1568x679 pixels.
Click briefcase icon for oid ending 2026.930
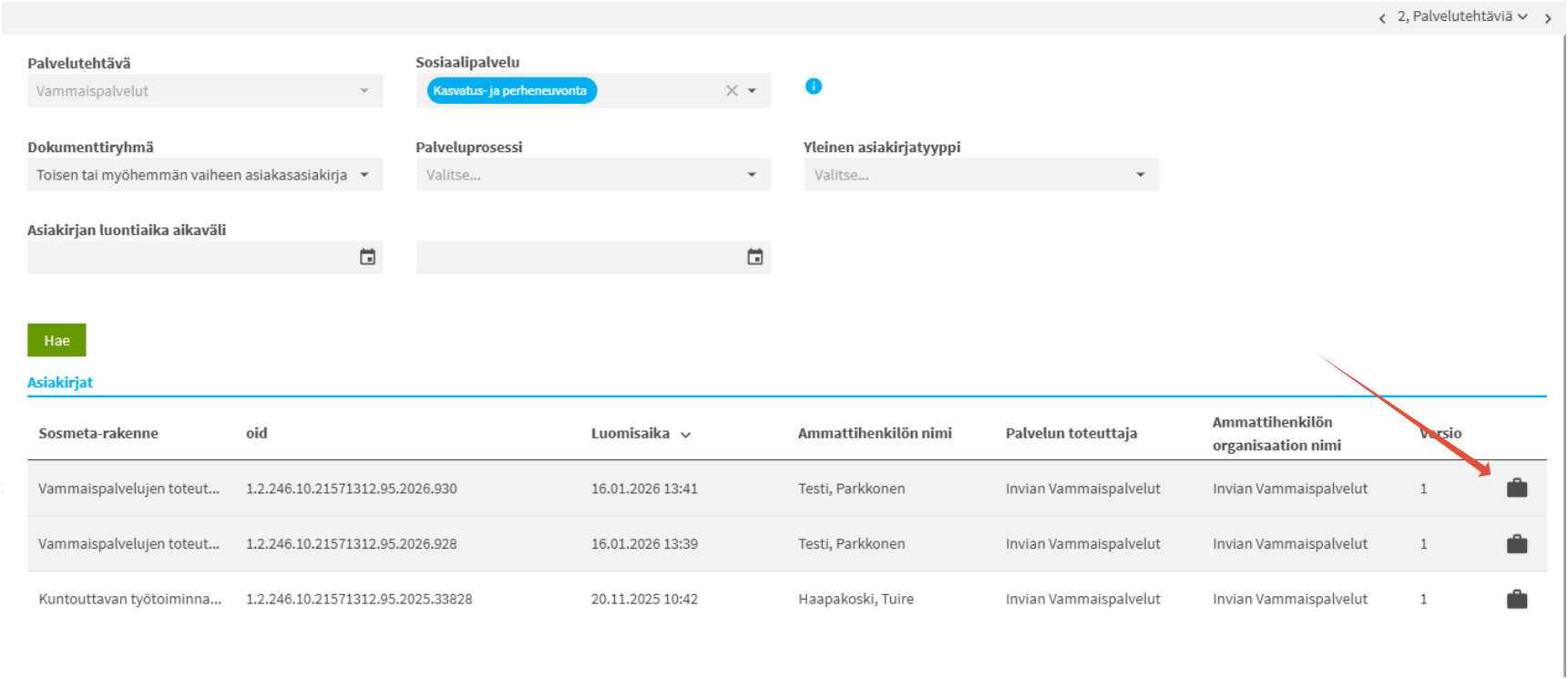click(x=1516, y=489)
